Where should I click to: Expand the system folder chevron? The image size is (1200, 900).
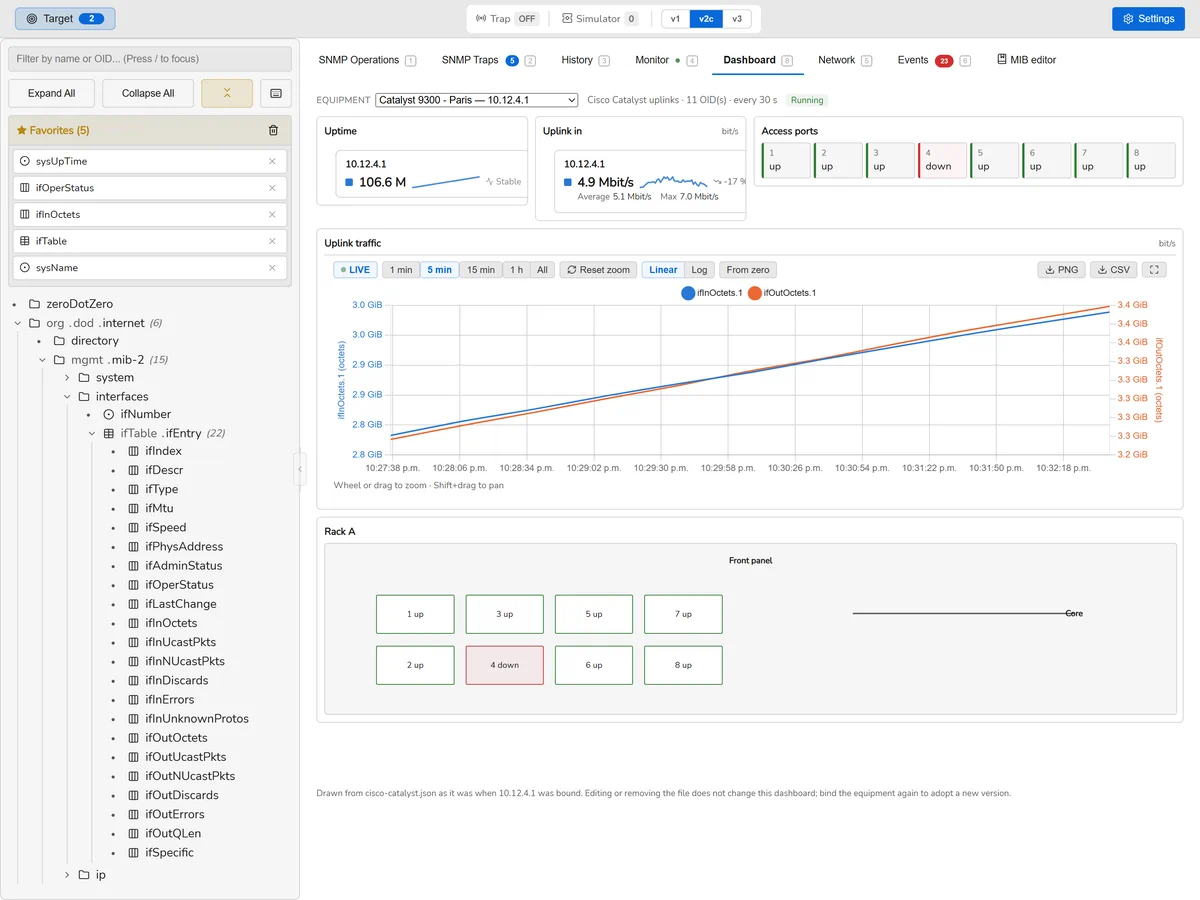(x=68, y=378)
